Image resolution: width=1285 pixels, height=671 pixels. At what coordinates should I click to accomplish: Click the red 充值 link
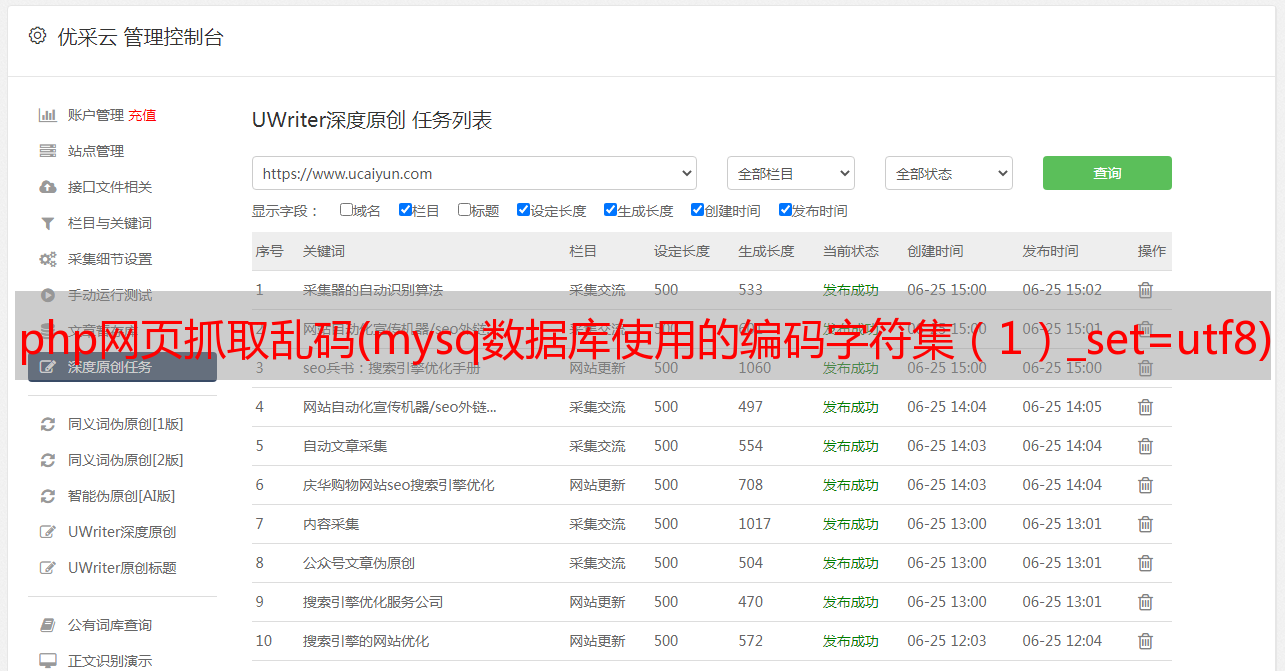point(142,115)
